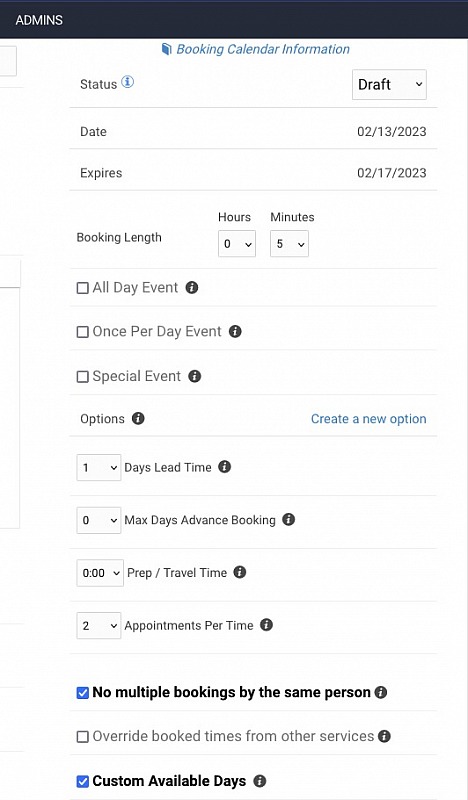The width and height of the screenshot is (468, 800).
Task: Click the Create a new option link
Action: (x=368, y=419)
